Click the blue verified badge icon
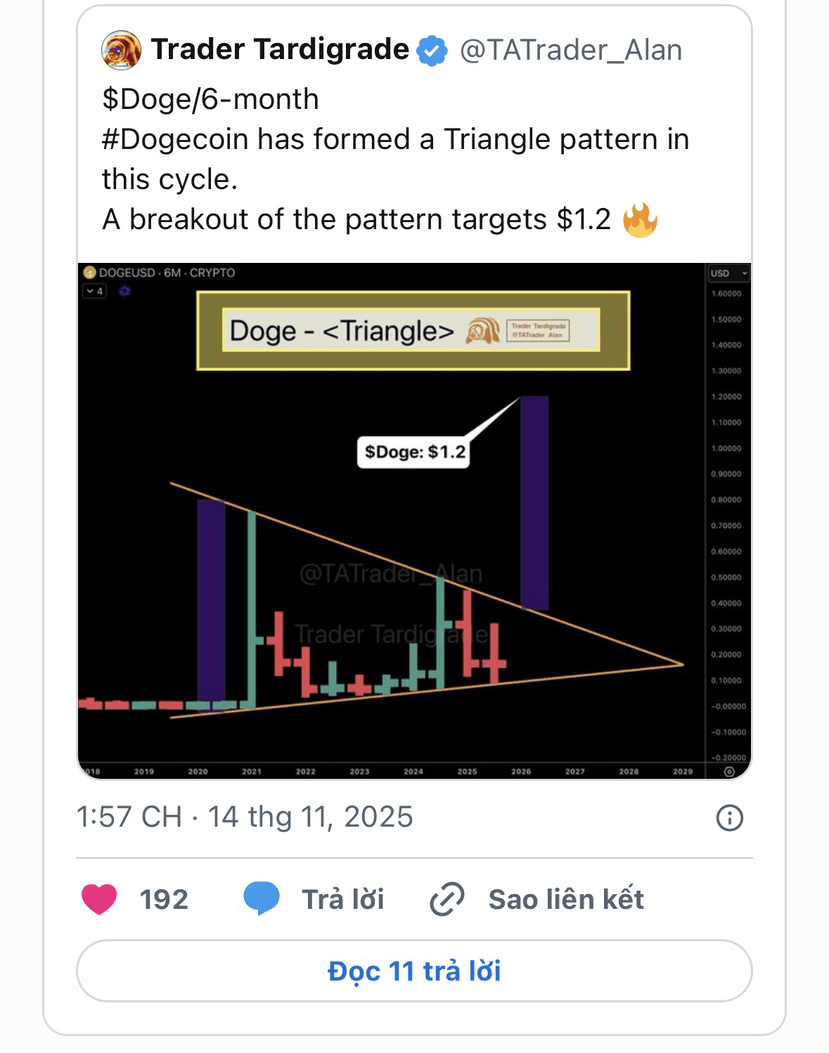 pyautogui.click(x=432, y=50)
